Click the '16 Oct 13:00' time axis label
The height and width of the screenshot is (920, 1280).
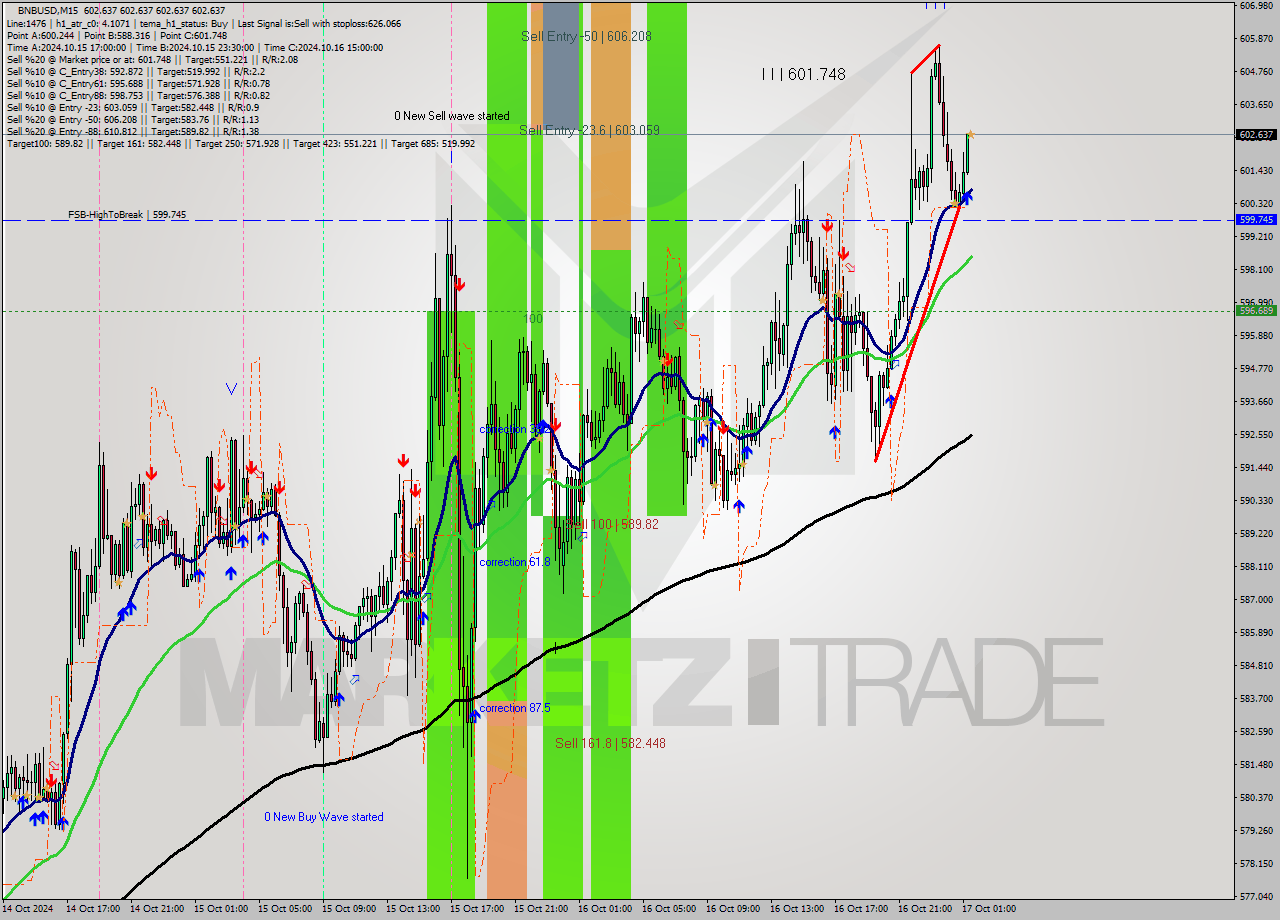797,909
